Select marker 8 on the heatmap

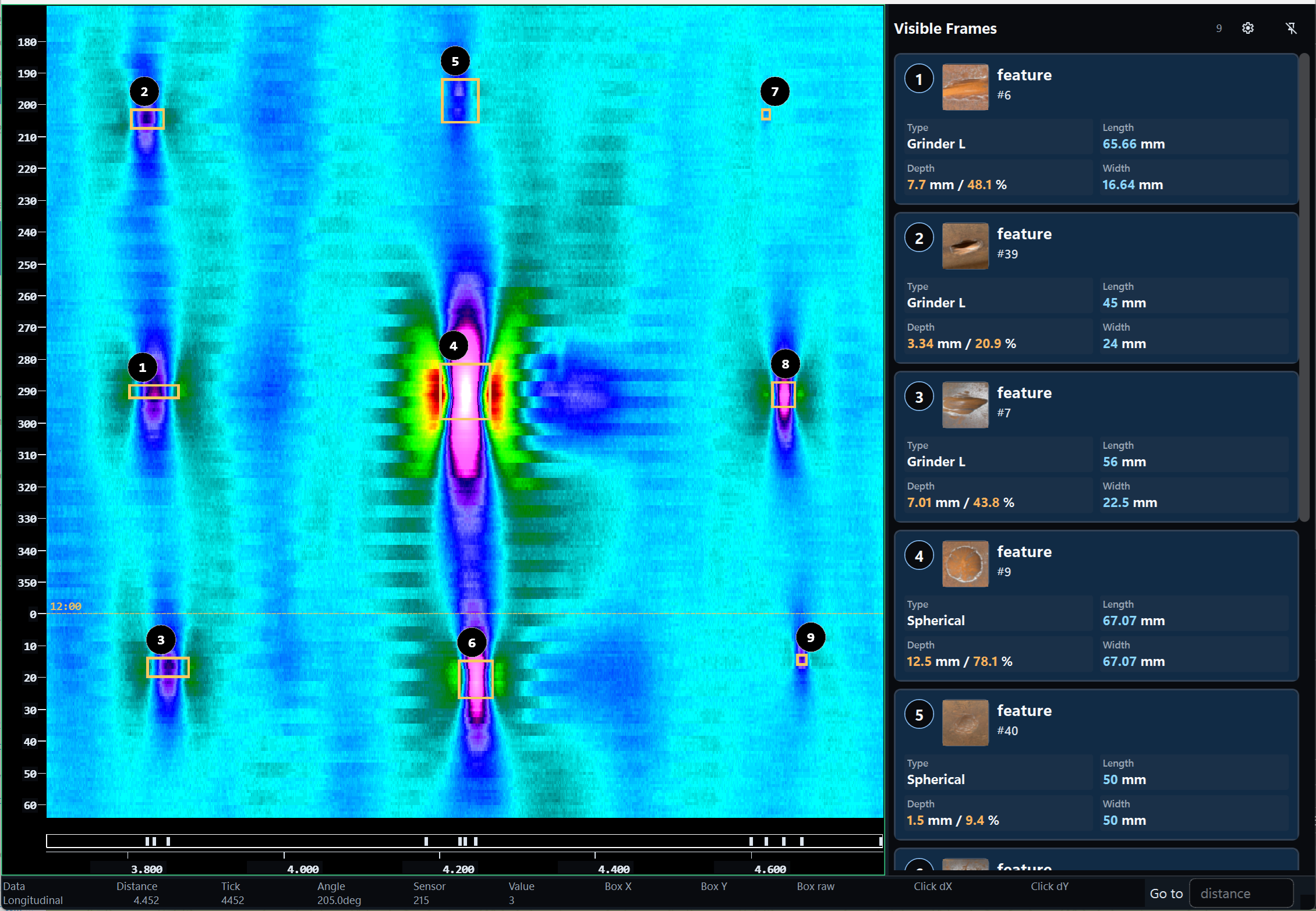click(x=786, y=364)
